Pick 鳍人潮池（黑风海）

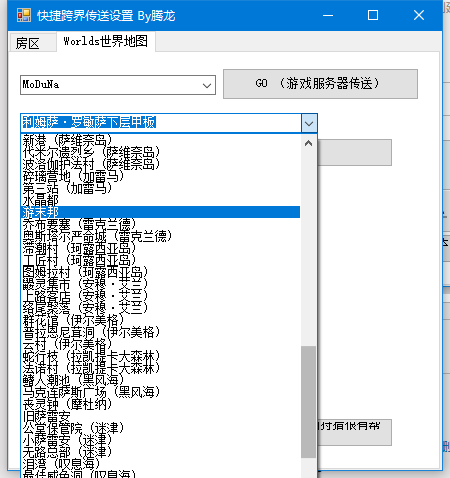(x=160, y=380)
